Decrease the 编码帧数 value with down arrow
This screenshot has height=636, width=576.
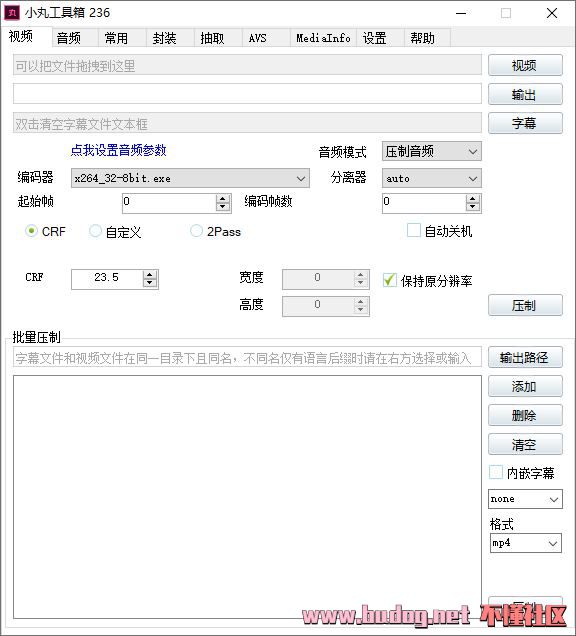(x=473, y=207)
